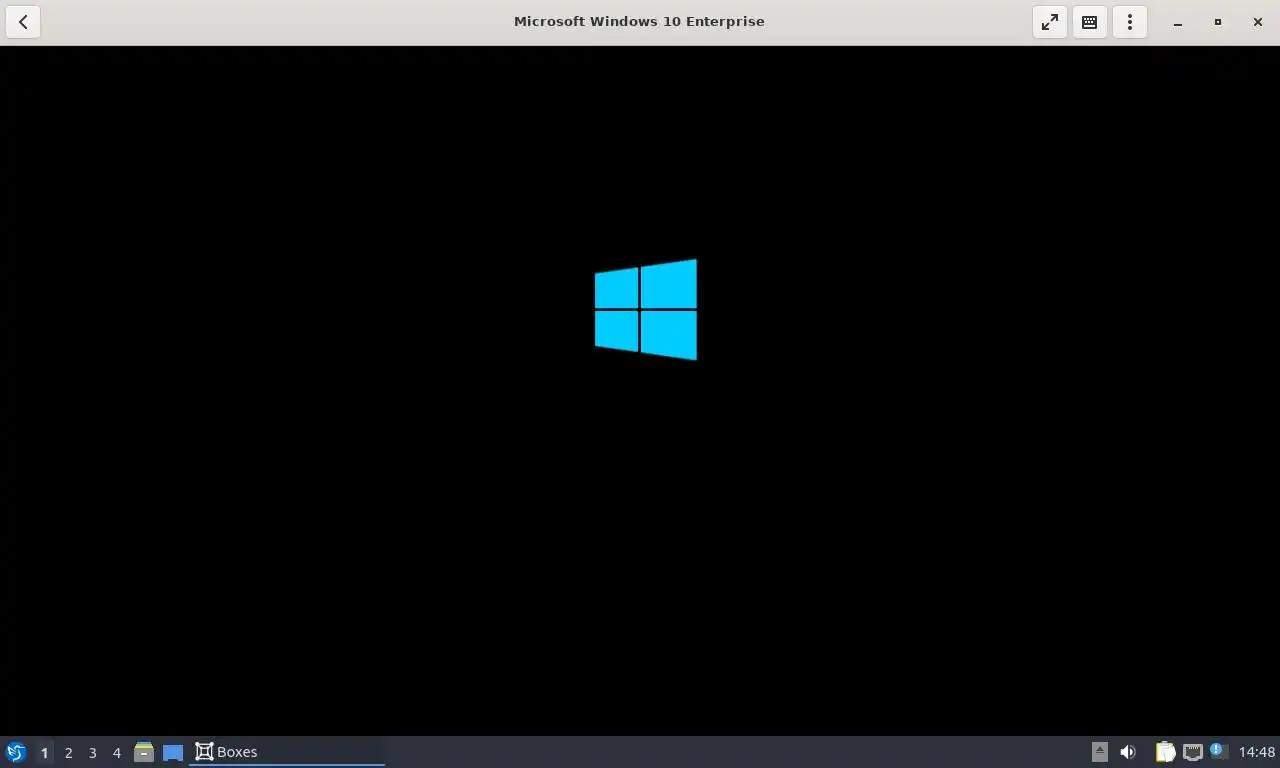
Task: Launch the file manager from the panel
Action: coord(144,752)
